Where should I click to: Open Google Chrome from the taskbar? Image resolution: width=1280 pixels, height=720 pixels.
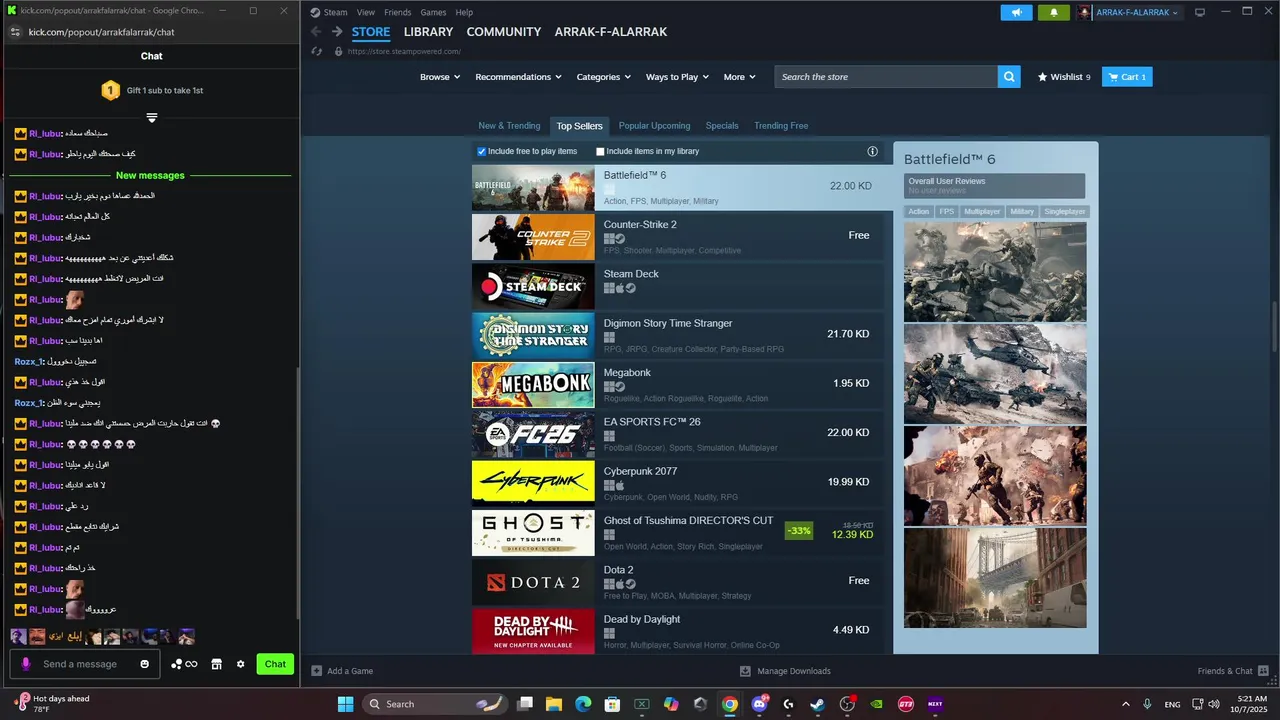click(730, 704)
